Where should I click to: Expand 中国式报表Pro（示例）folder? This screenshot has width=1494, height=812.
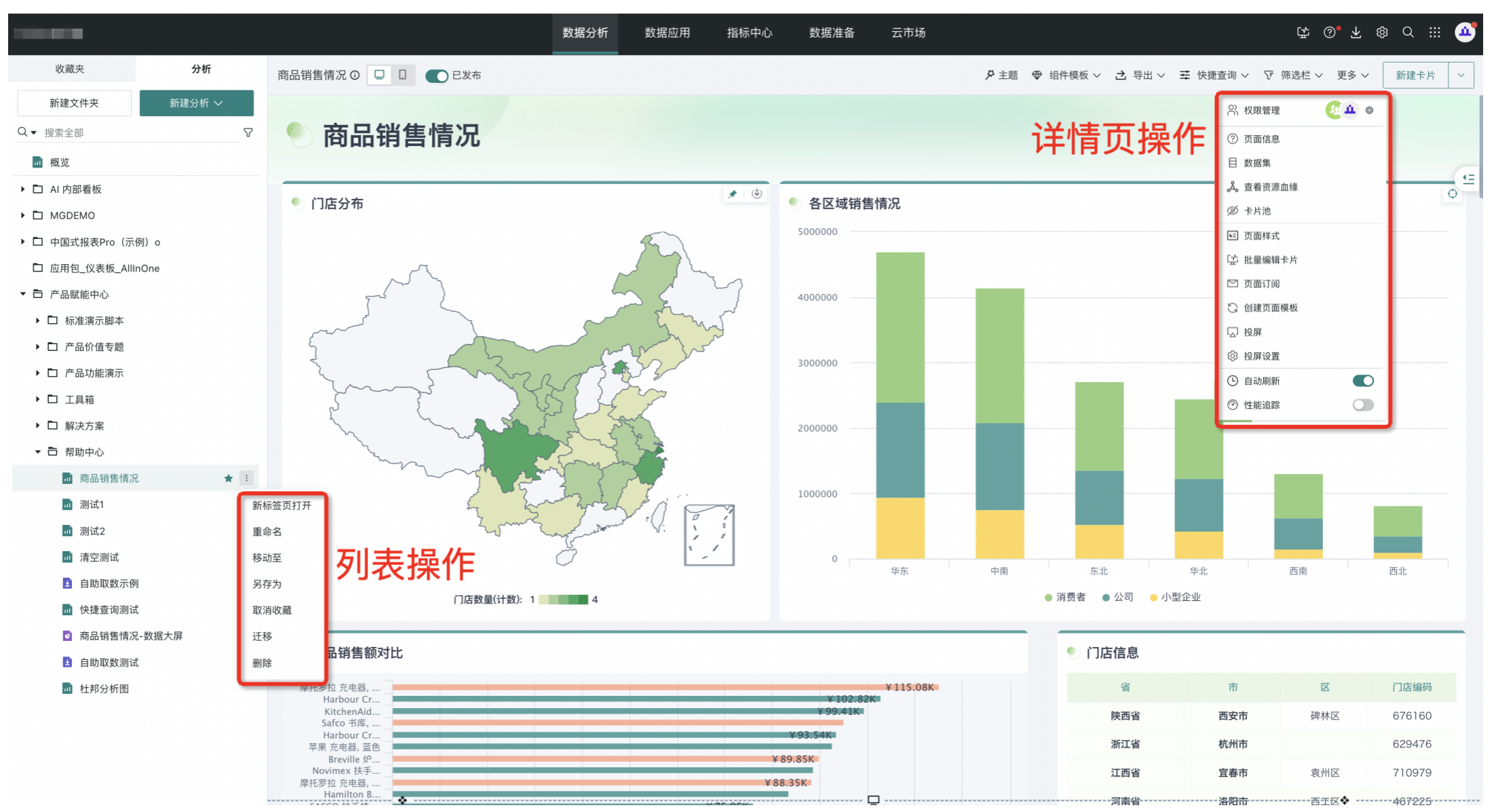[23, 242]
